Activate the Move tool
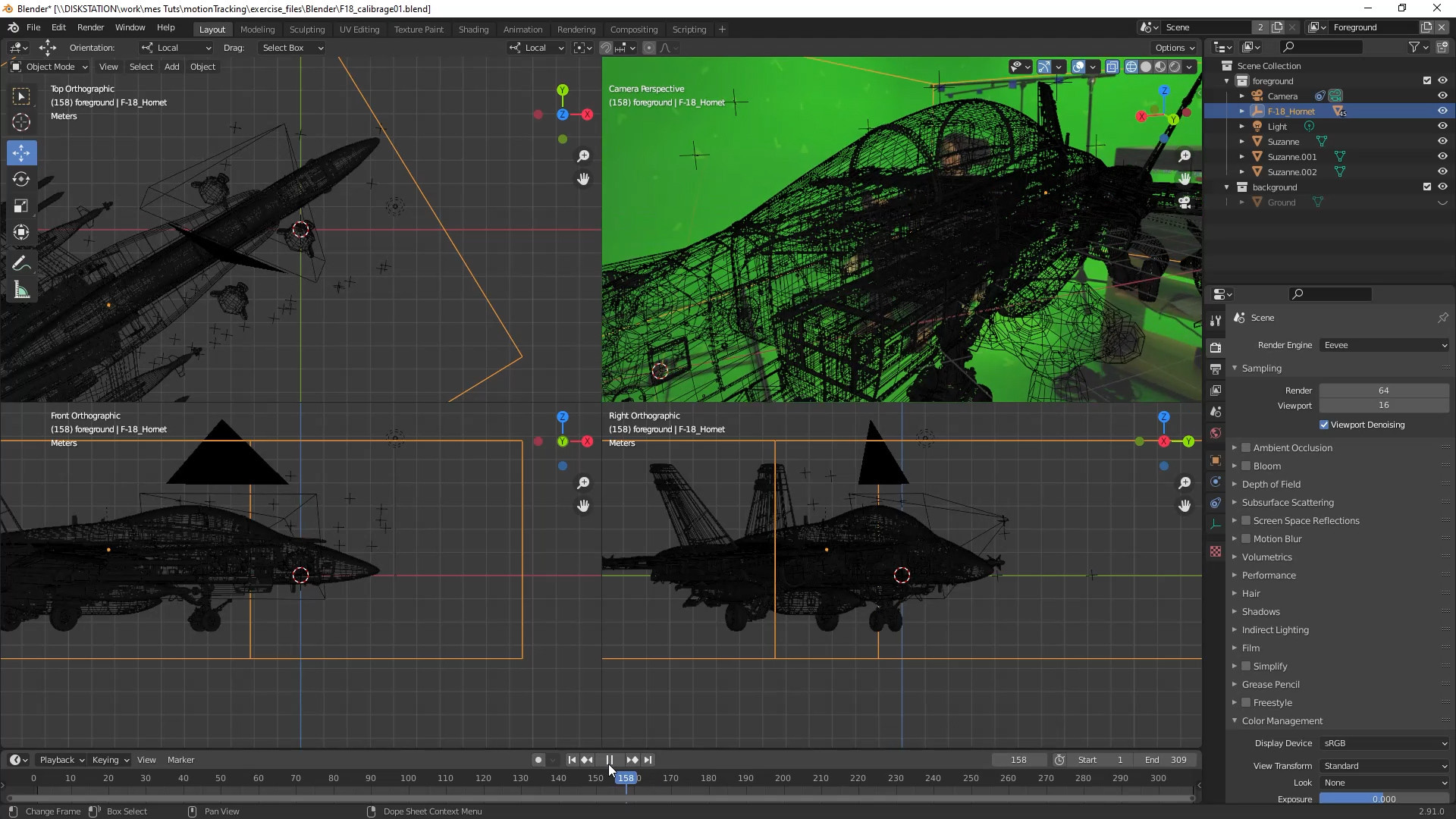This screenshot has height=819, width=1456. point(21,153)
